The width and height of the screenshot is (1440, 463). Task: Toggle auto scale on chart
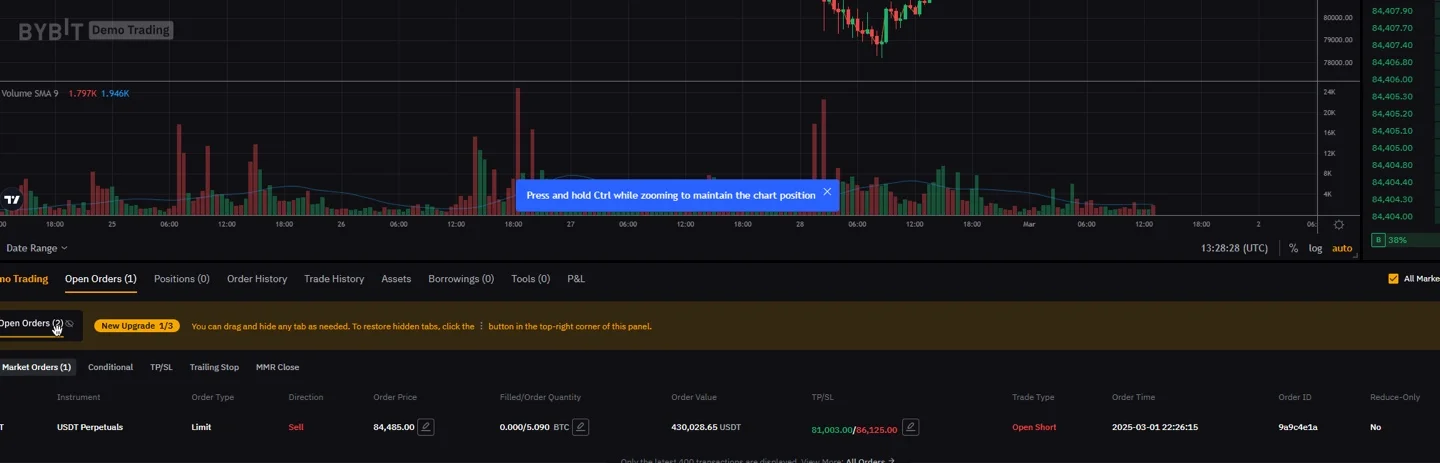click(x=1341, y=248)
